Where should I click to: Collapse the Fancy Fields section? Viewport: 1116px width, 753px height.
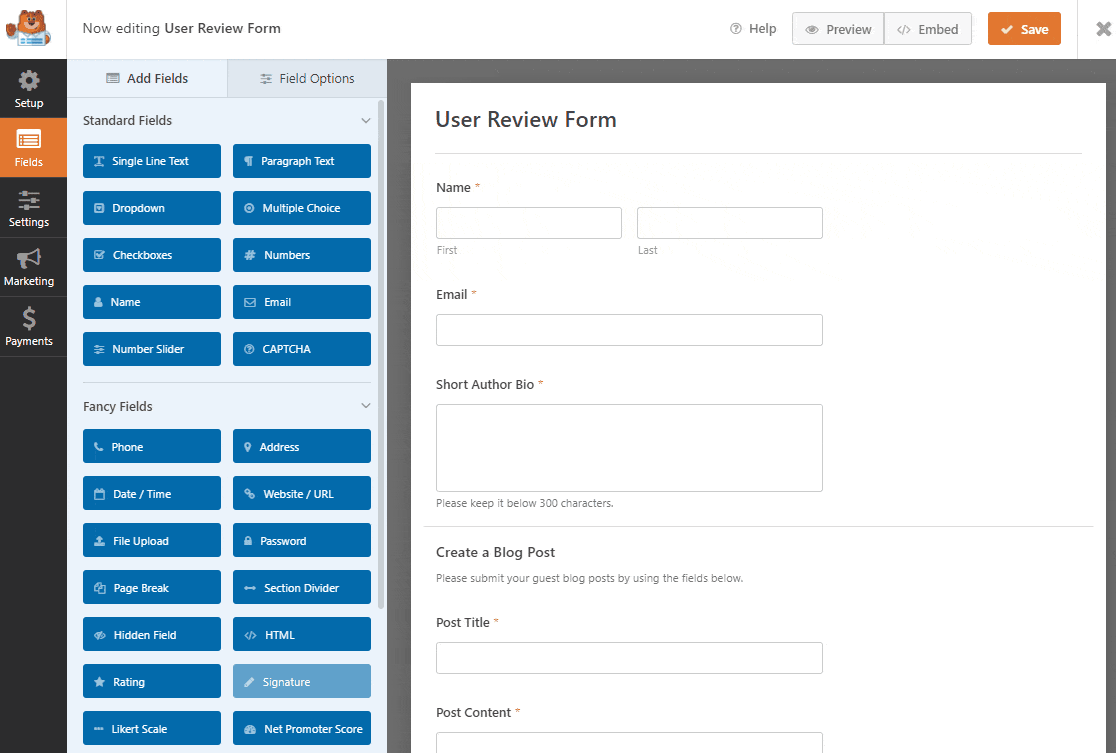[365, 407]
